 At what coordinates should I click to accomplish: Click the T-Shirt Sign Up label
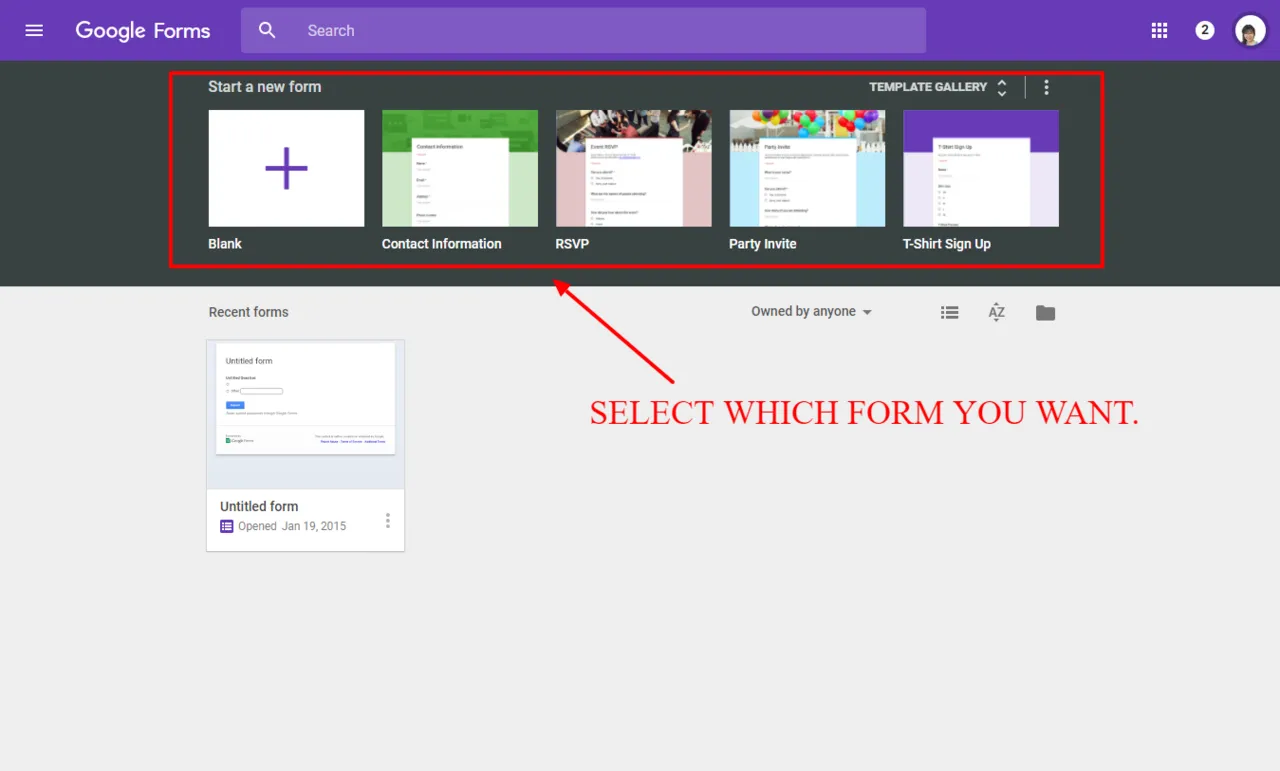(947, 244)
